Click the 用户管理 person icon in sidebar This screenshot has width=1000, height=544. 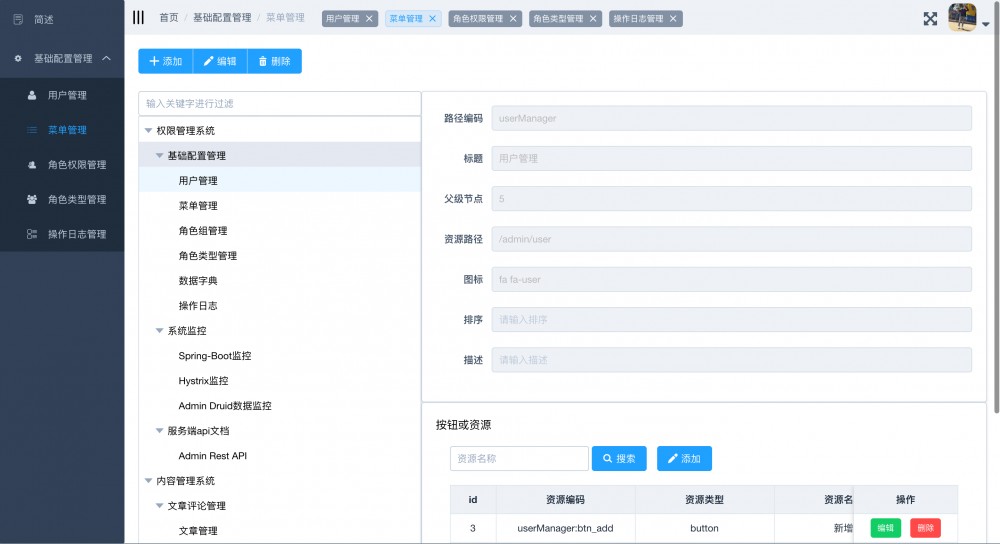pyautogui.click(x=32, y=95)
